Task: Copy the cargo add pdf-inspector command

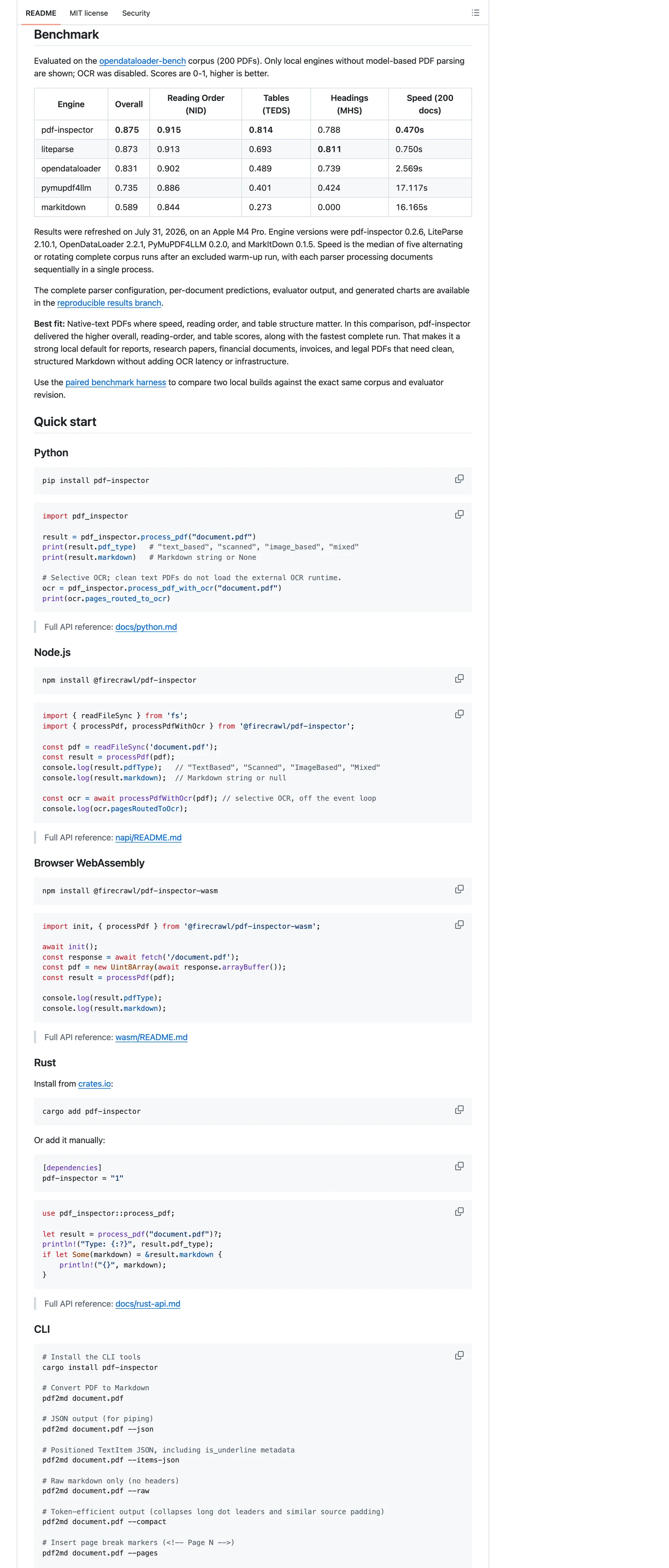Action: pyautogui.click(x=459, y=1110)
